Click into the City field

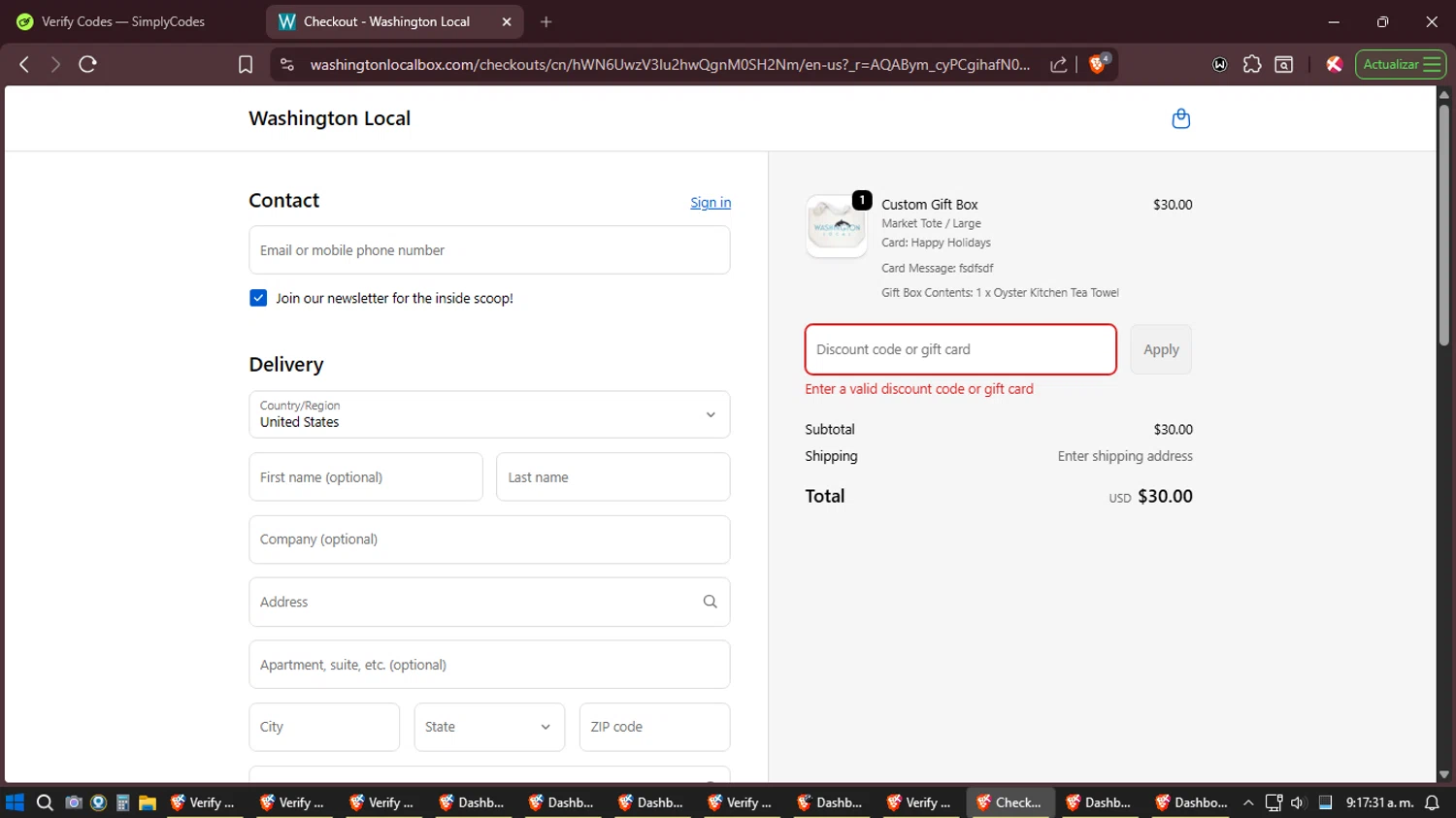click(x=324, y=727)
